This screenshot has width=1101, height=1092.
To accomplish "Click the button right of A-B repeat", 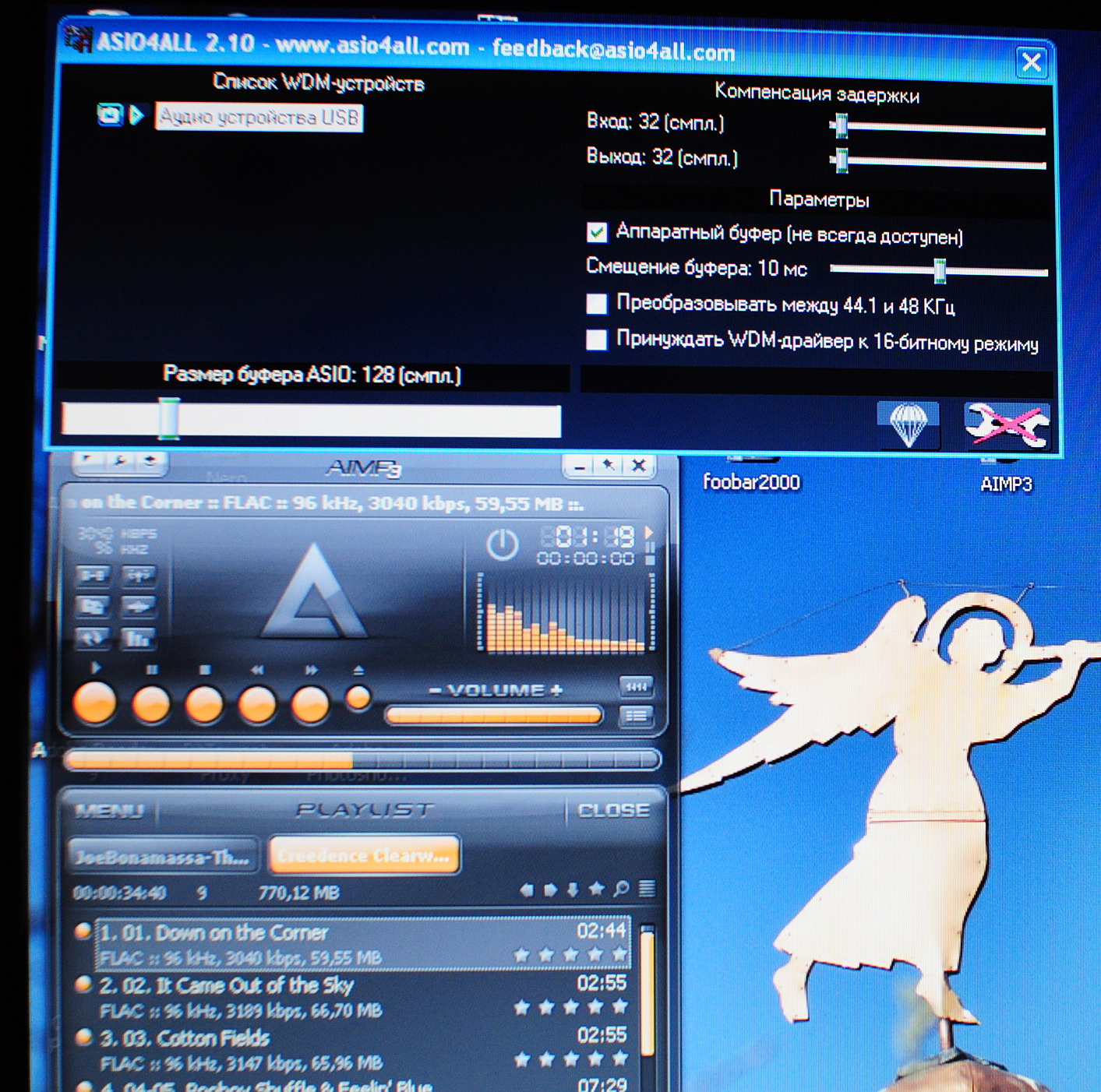I will tap(139, 576).
